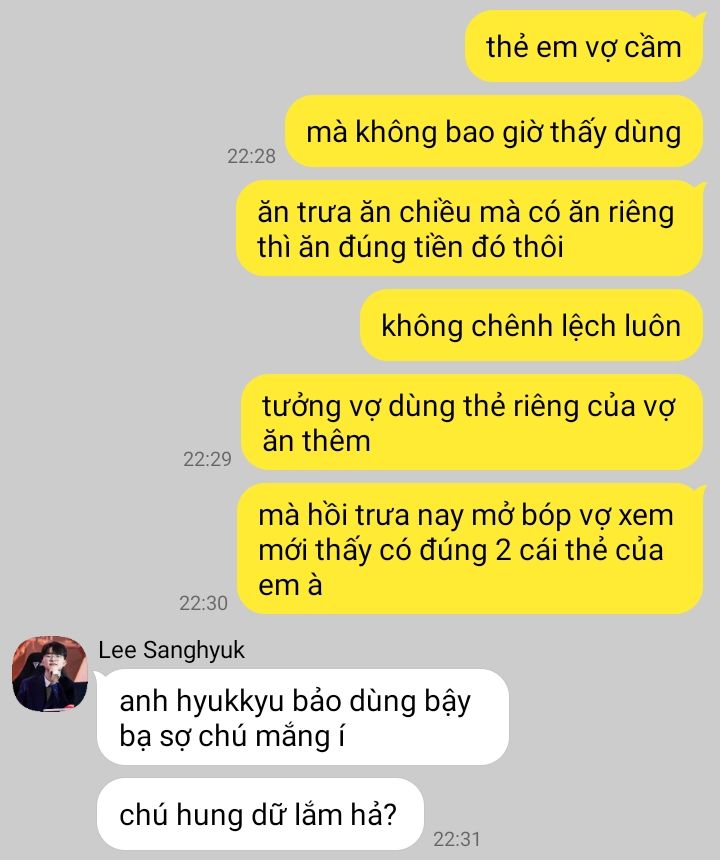Click the number "2" in the yellow message
Viewport: 720px width, 860px height.
pyautogui.click(x=503, y=550)
